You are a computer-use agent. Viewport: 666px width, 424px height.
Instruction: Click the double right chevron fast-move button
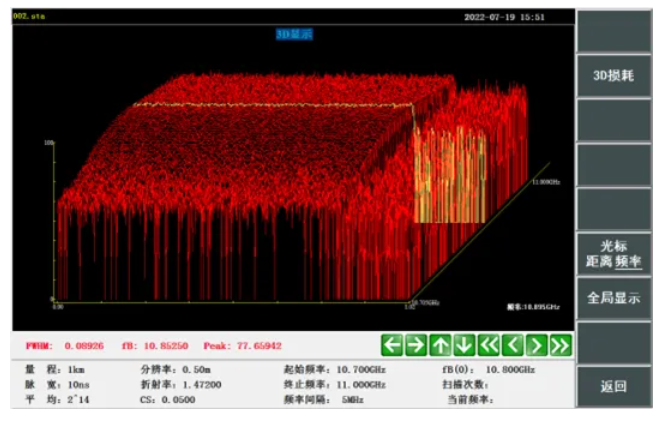[x=561, y=346]
